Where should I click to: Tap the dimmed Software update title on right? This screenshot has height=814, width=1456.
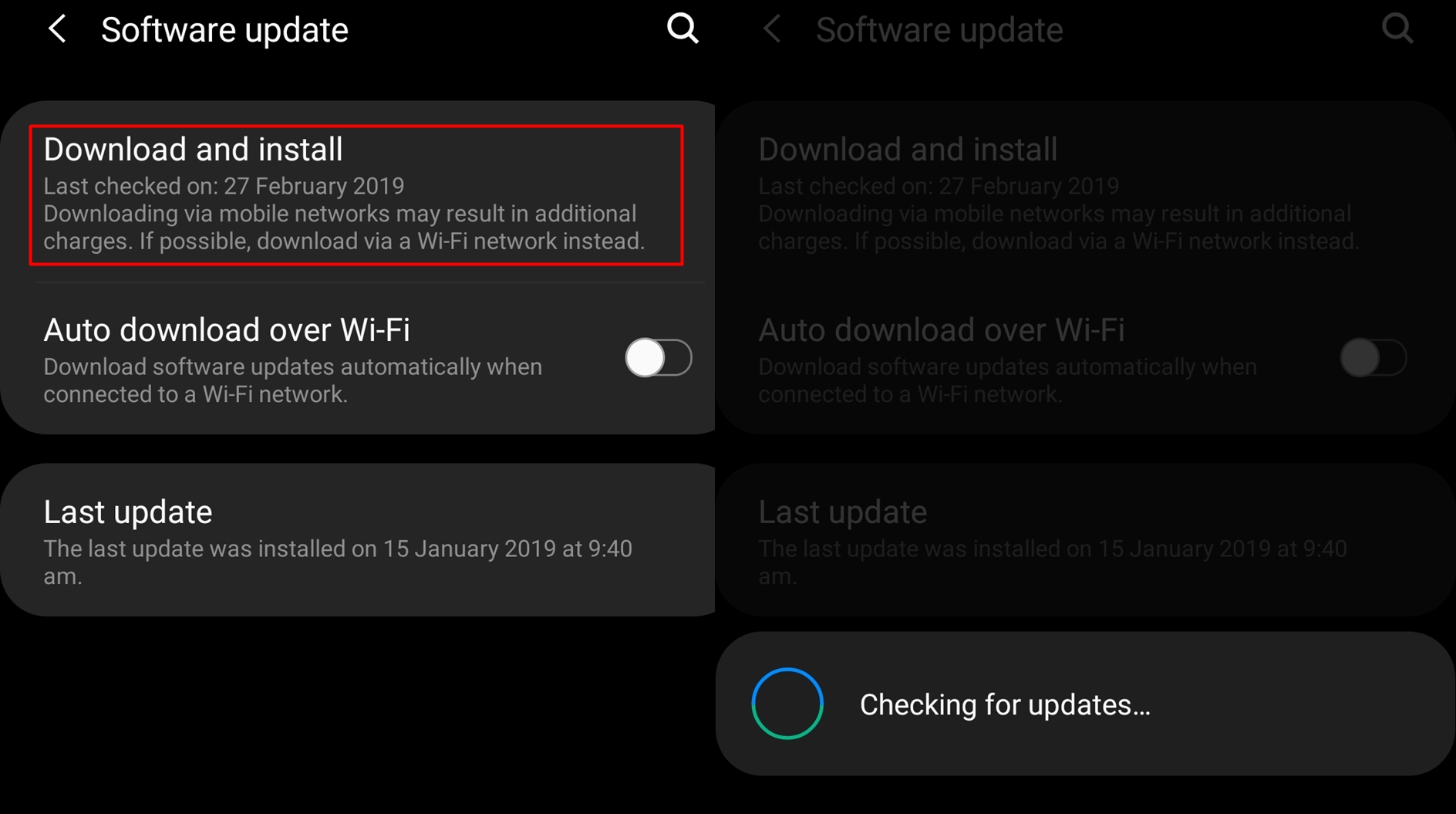click(939, 30)
